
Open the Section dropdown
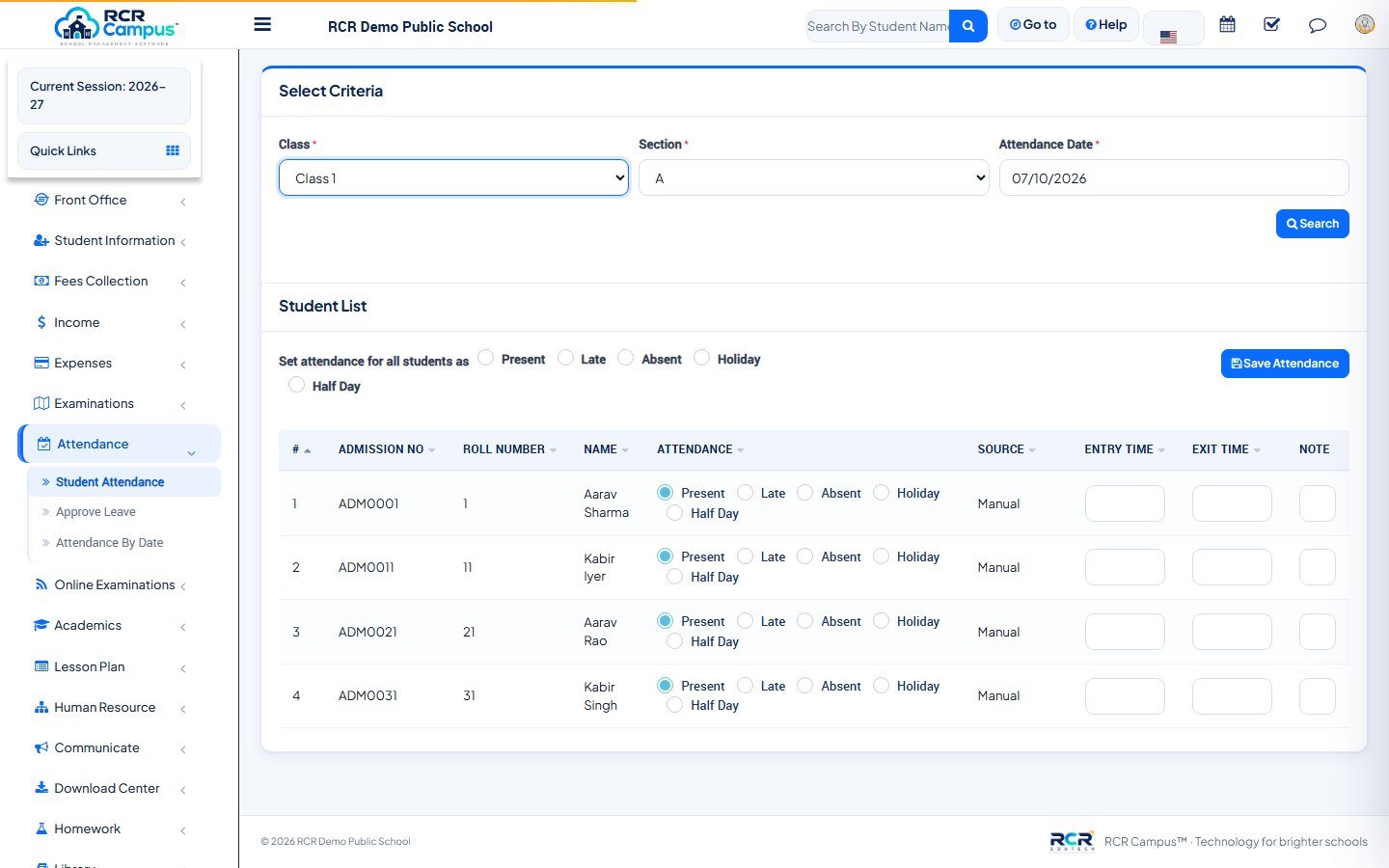tap(813, 177)
